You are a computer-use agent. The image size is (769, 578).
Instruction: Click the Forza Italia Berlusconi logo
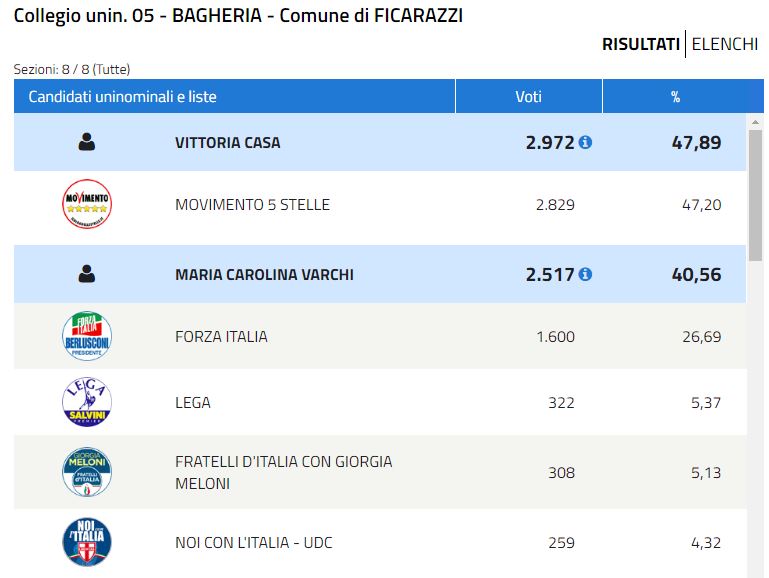point(87,336)
